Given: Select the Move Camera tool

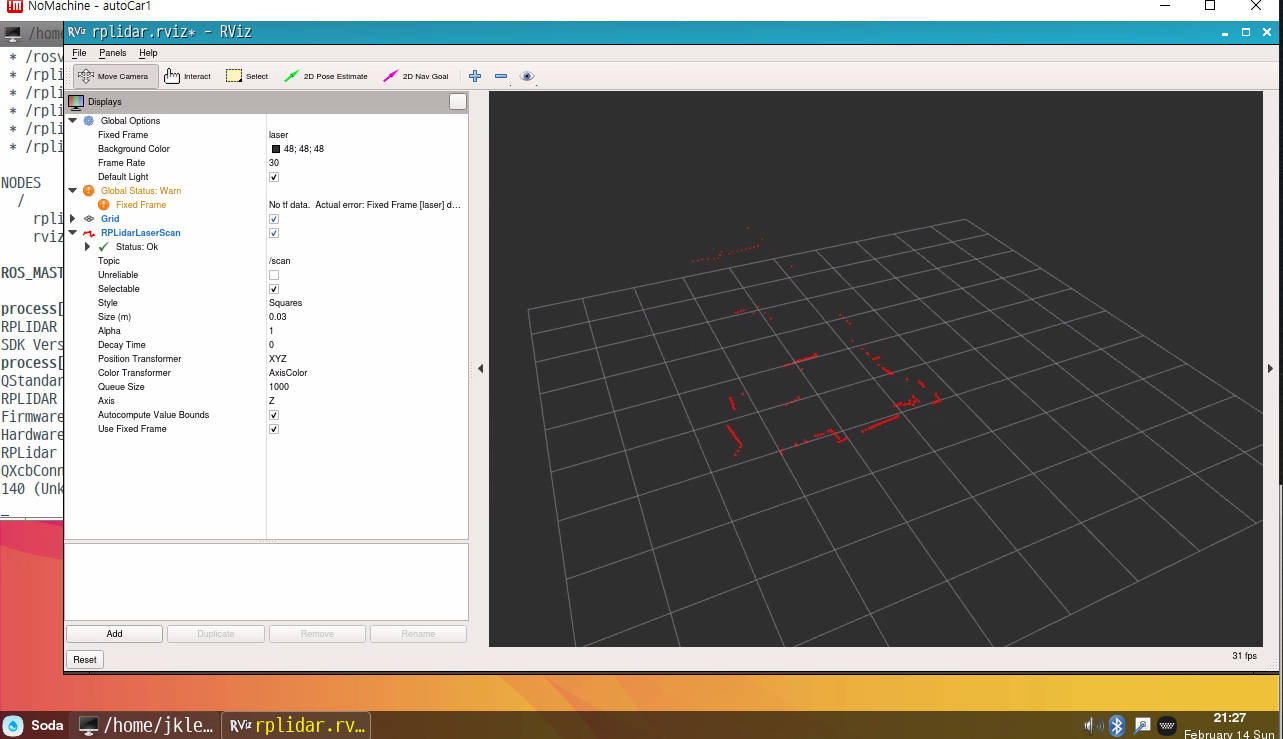Looking at the screenshot, I should click(114, 76).
